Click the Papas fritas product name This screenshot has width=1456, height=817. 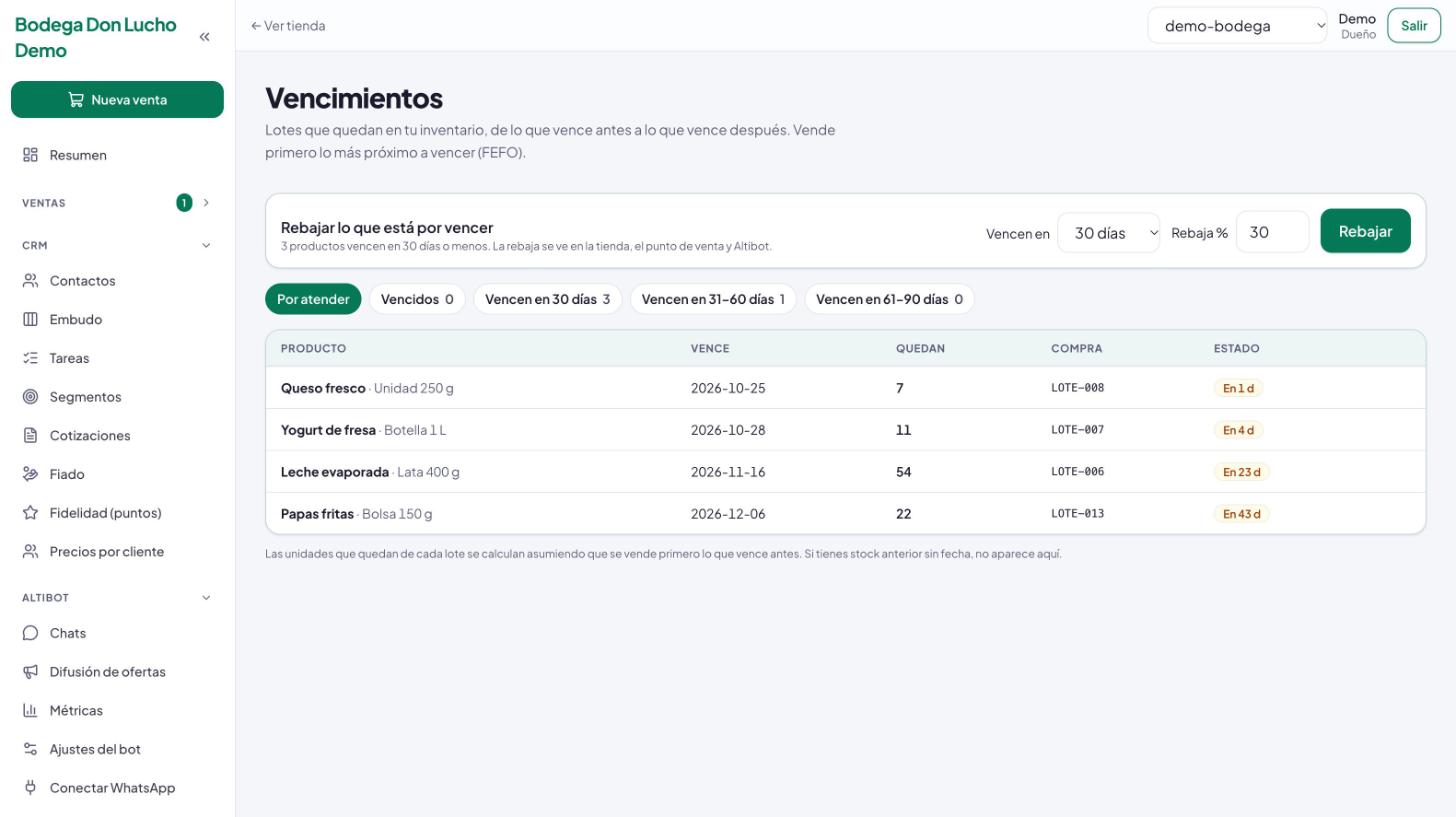coord(317,514)
